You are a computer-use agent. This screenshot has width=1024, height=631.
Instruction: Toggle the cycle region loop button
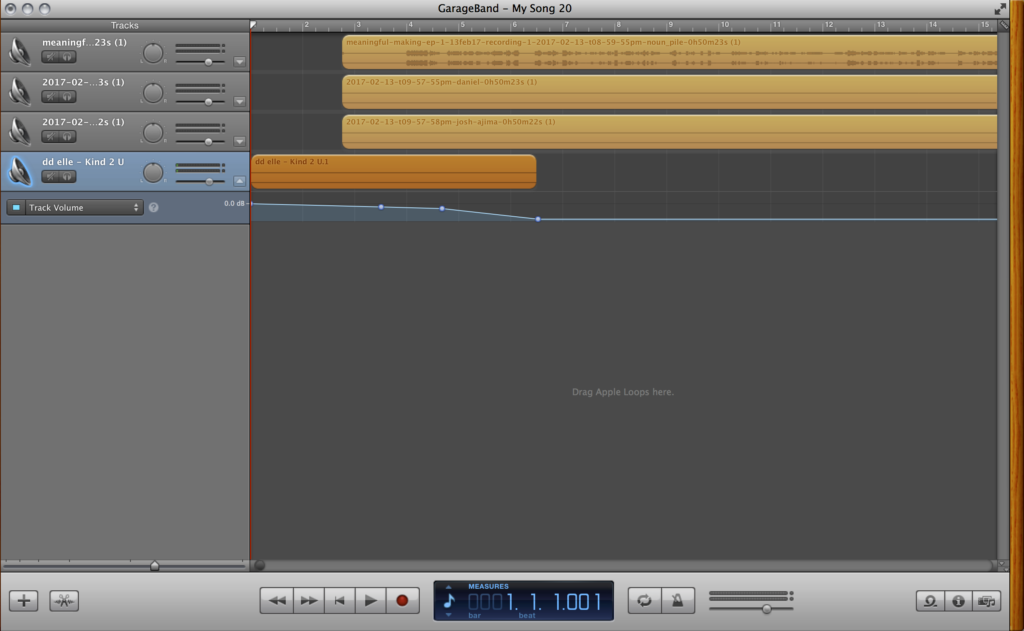[x=645, y=600]
